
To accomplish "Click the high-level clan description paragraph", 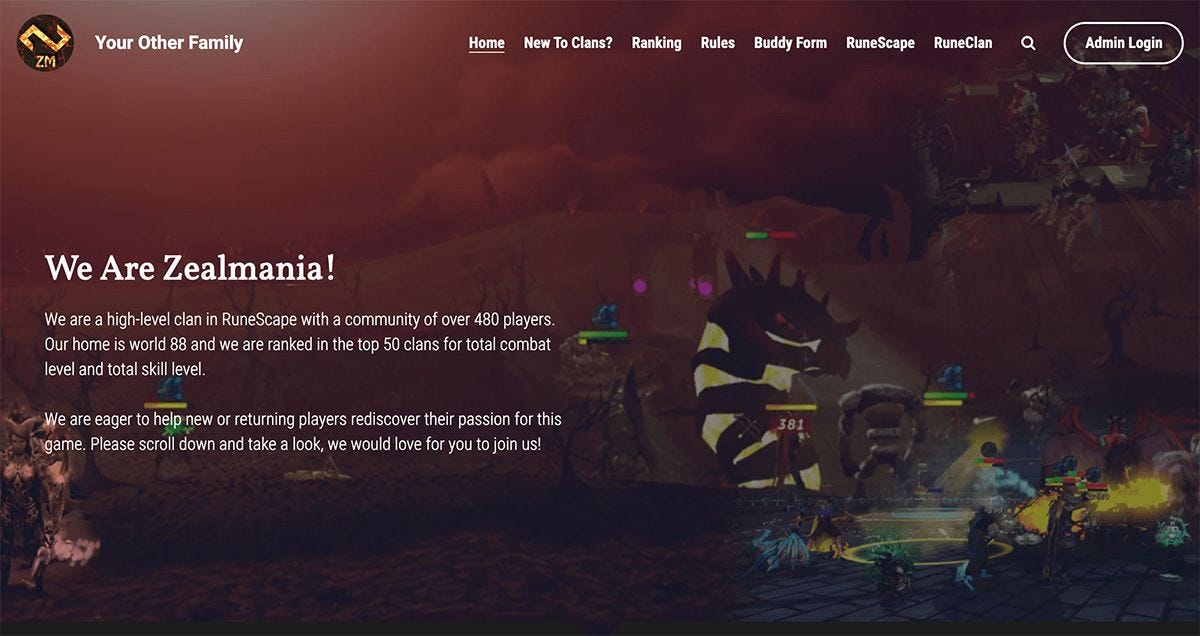I will click(x=300, y=344).
